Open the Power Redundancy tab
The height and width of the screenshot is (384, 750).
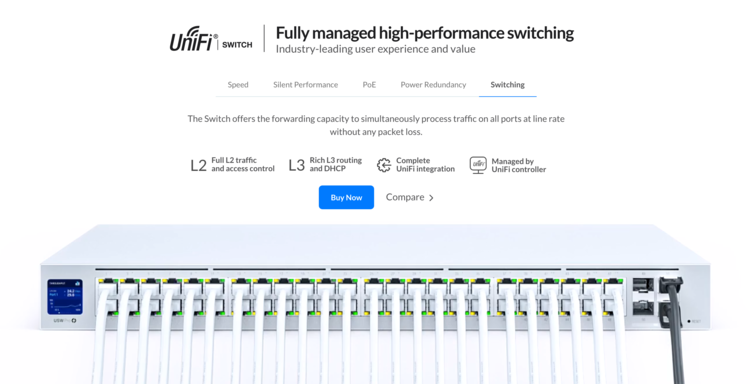pos(433,85)
